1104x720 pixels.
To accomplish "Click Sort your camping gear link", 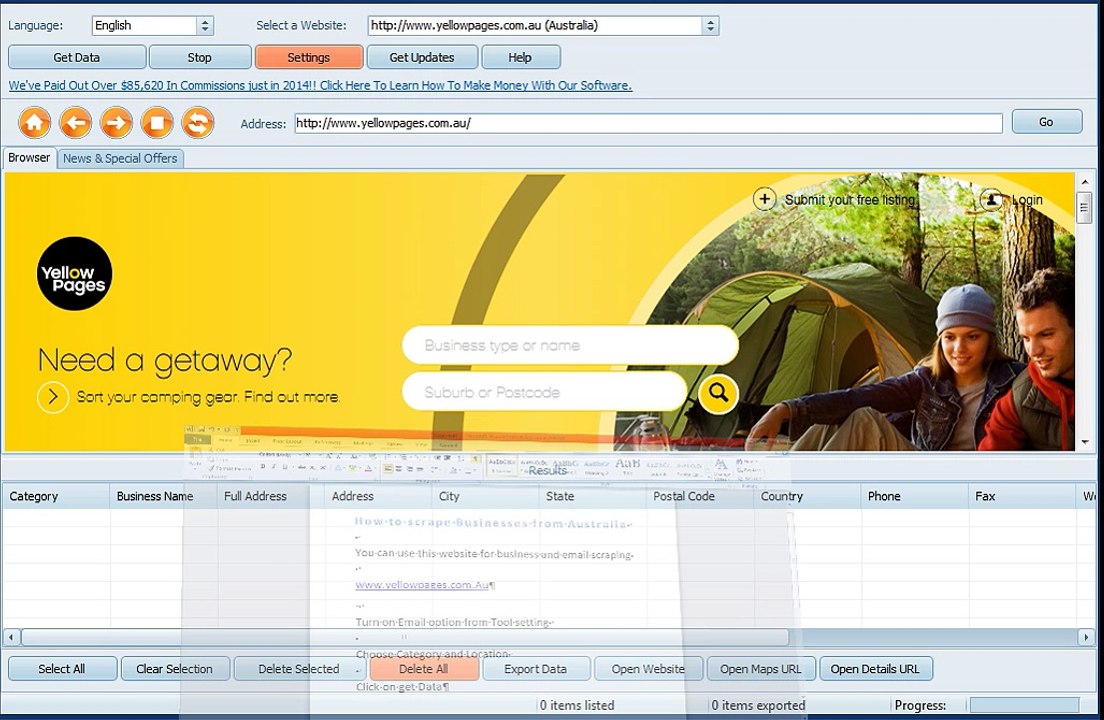I will [208, 397].
